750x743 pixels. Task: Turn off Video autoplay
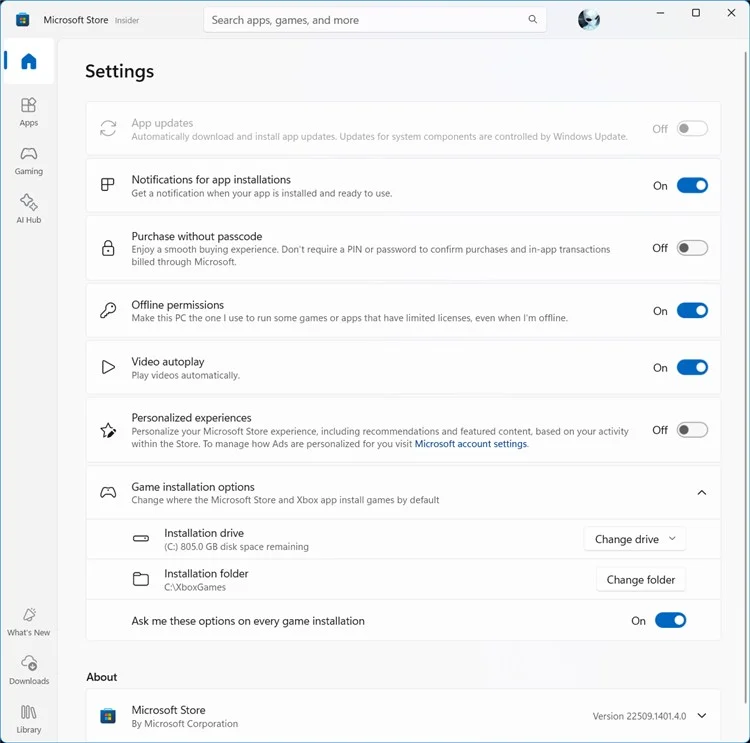[x=692, y=367]
